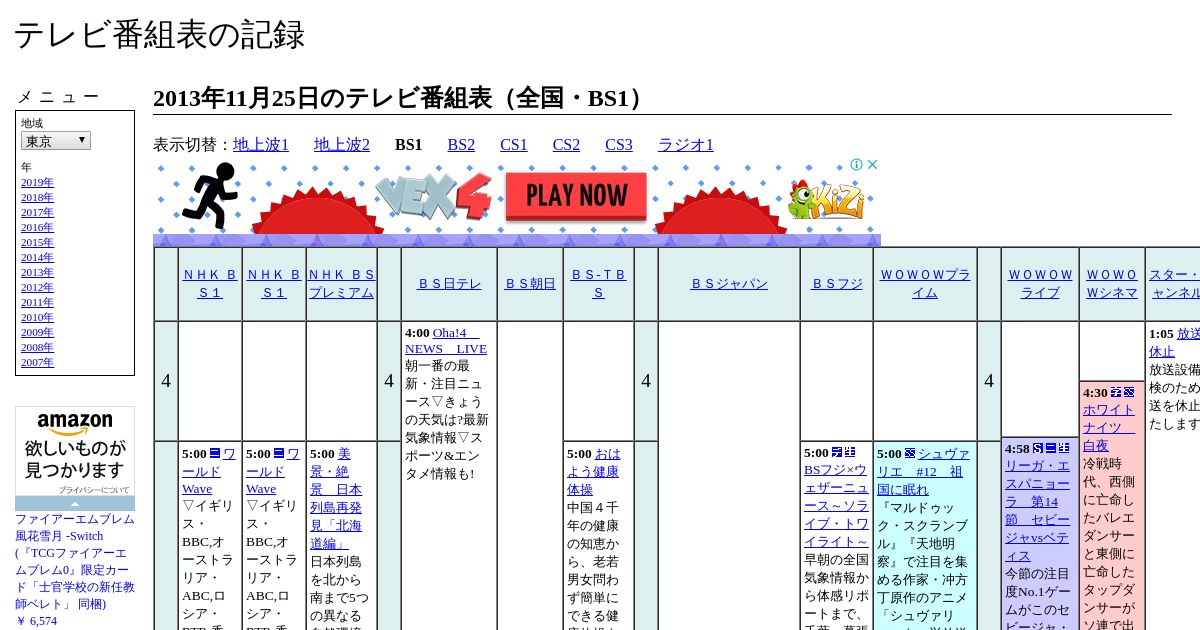
Task: Open ＢＳ日テレ channel link
Action: pos(449,283)
